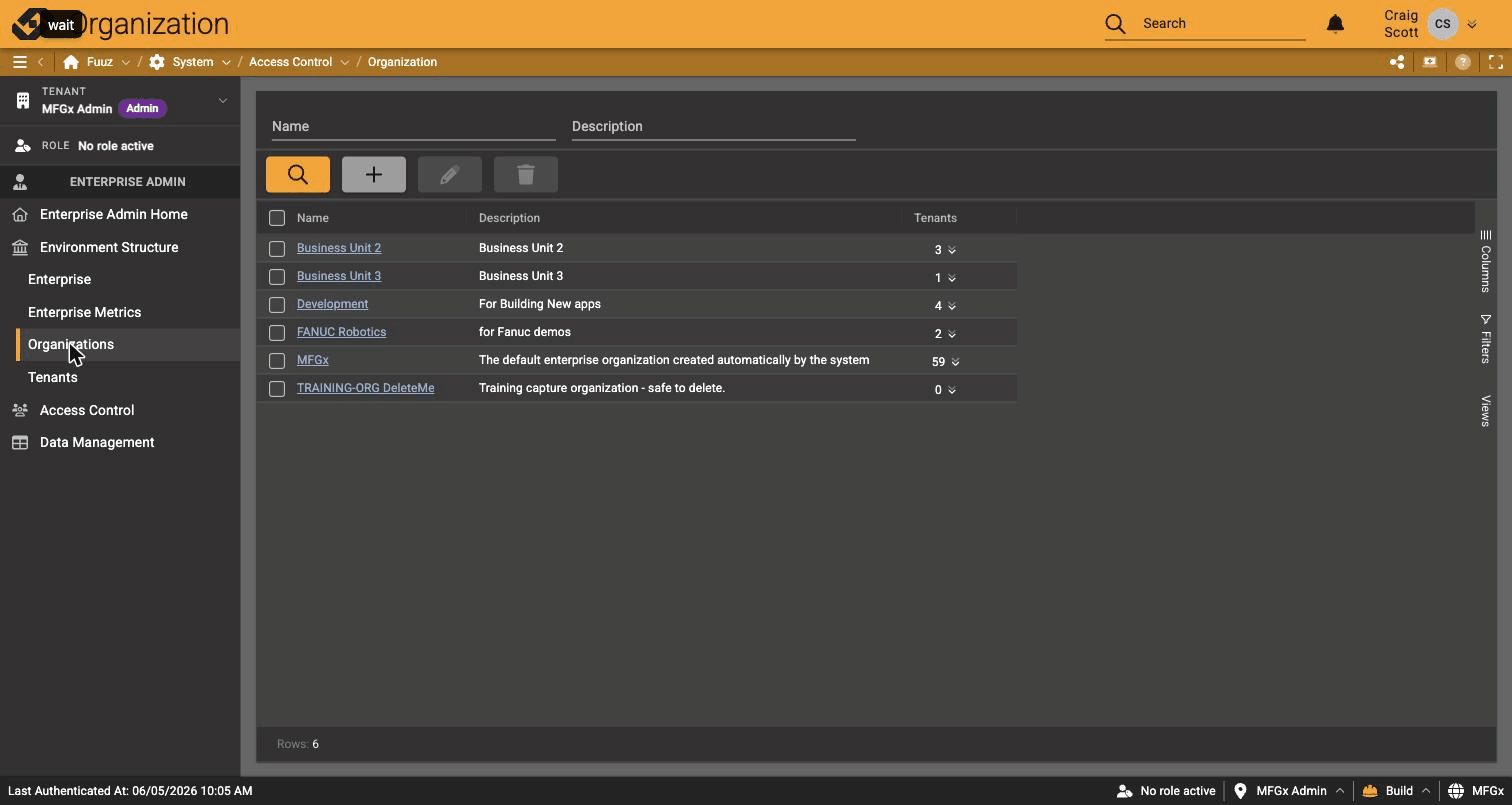This screenshot has height=805, width=1512.
Task: Expand the Access Control breadcrumb dropdown
Action: tap(344, 62)
